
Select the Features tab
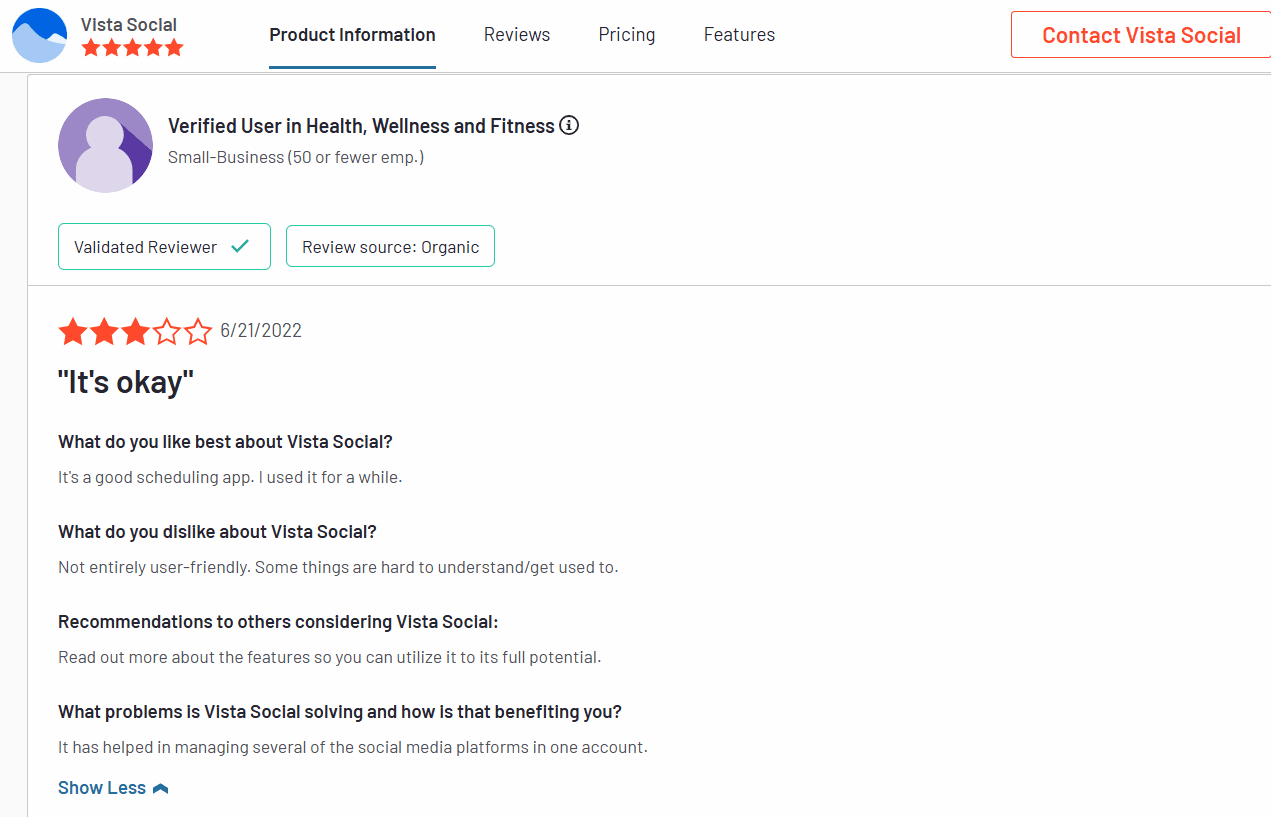pos(739,34)
